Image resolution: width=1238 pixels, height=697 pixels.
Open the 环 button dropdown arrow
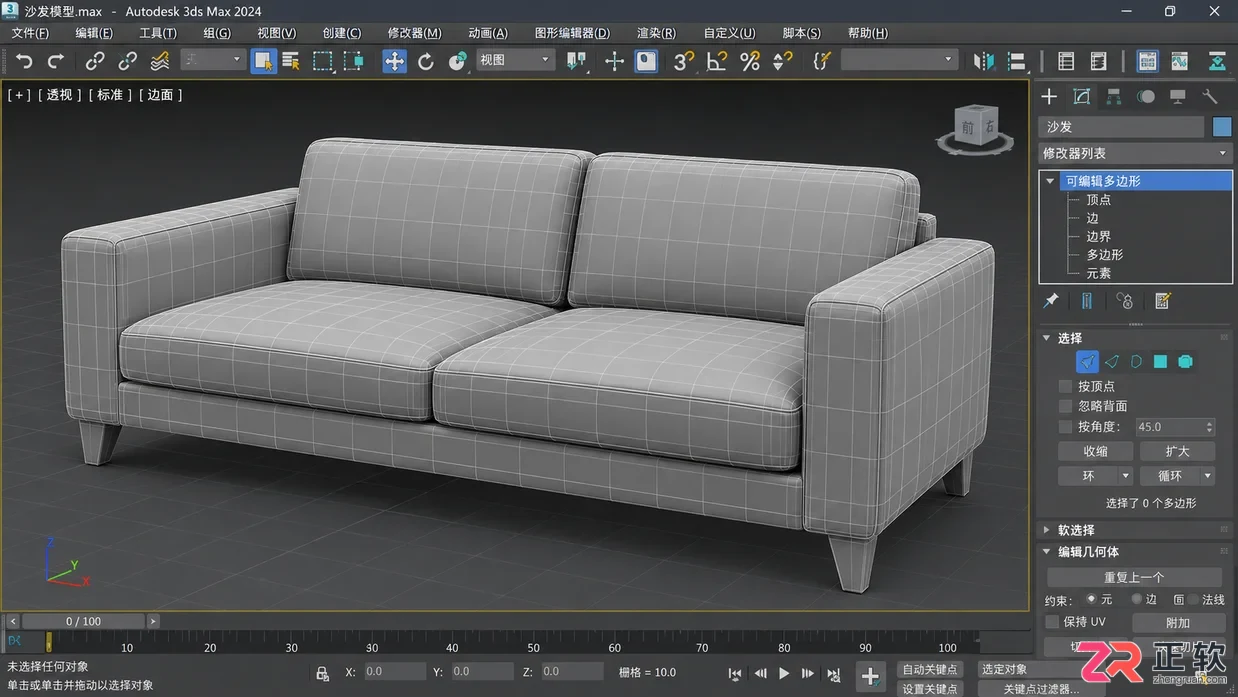(1126, 476)
